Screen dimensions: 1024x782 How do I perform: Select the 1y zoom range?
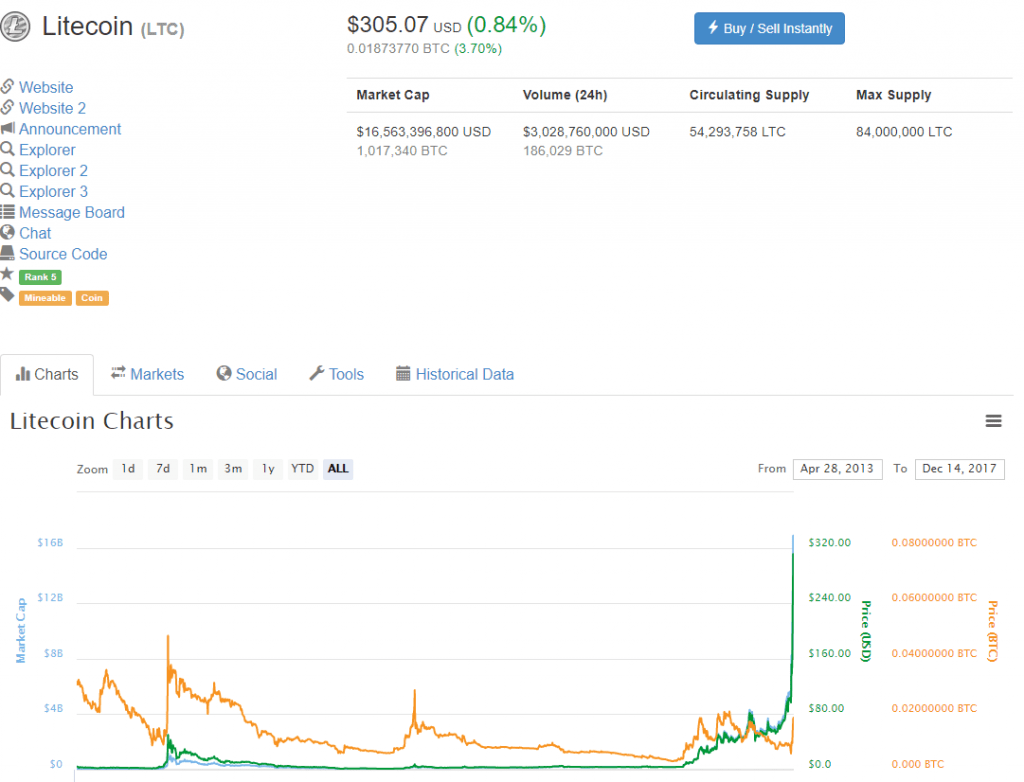[x=267, y=468]
